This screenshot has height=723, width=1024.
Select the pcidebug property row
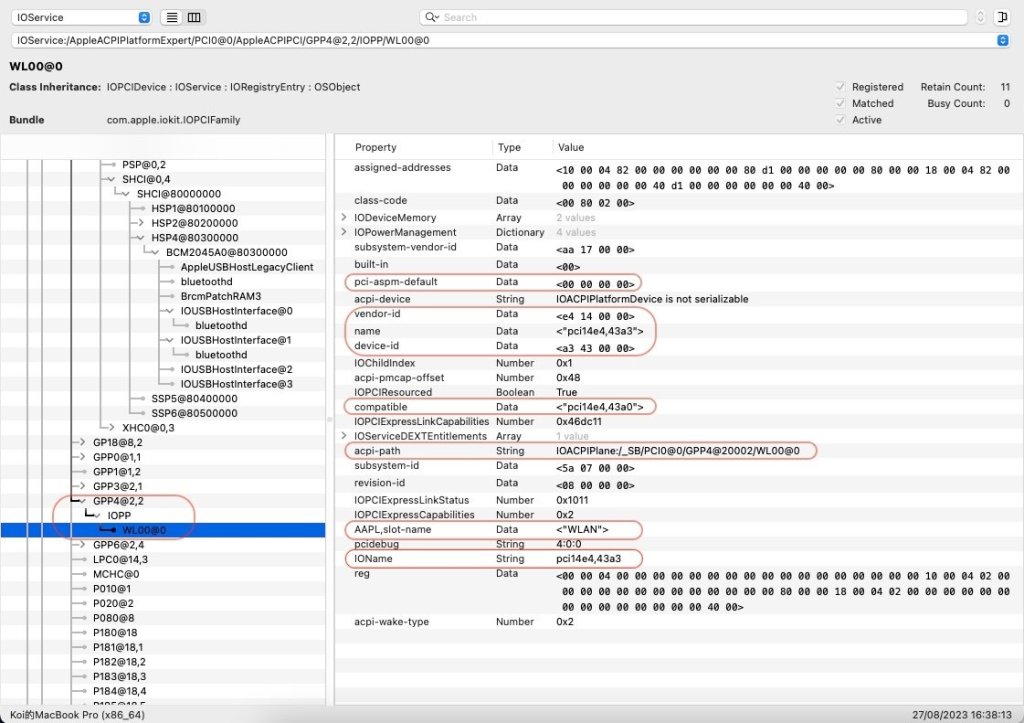(x=679, y=544)
